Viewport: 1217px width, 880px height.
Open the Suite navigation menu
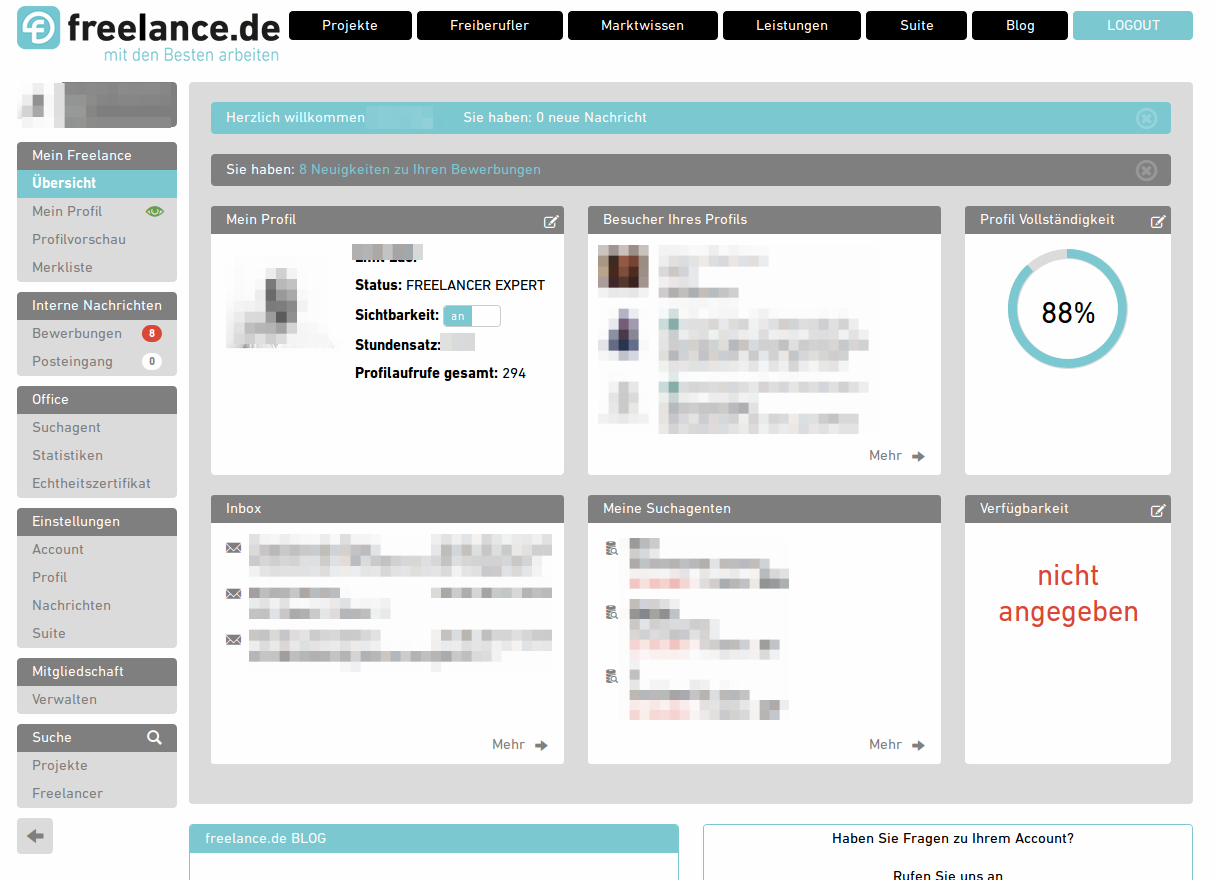pos(917,26)
